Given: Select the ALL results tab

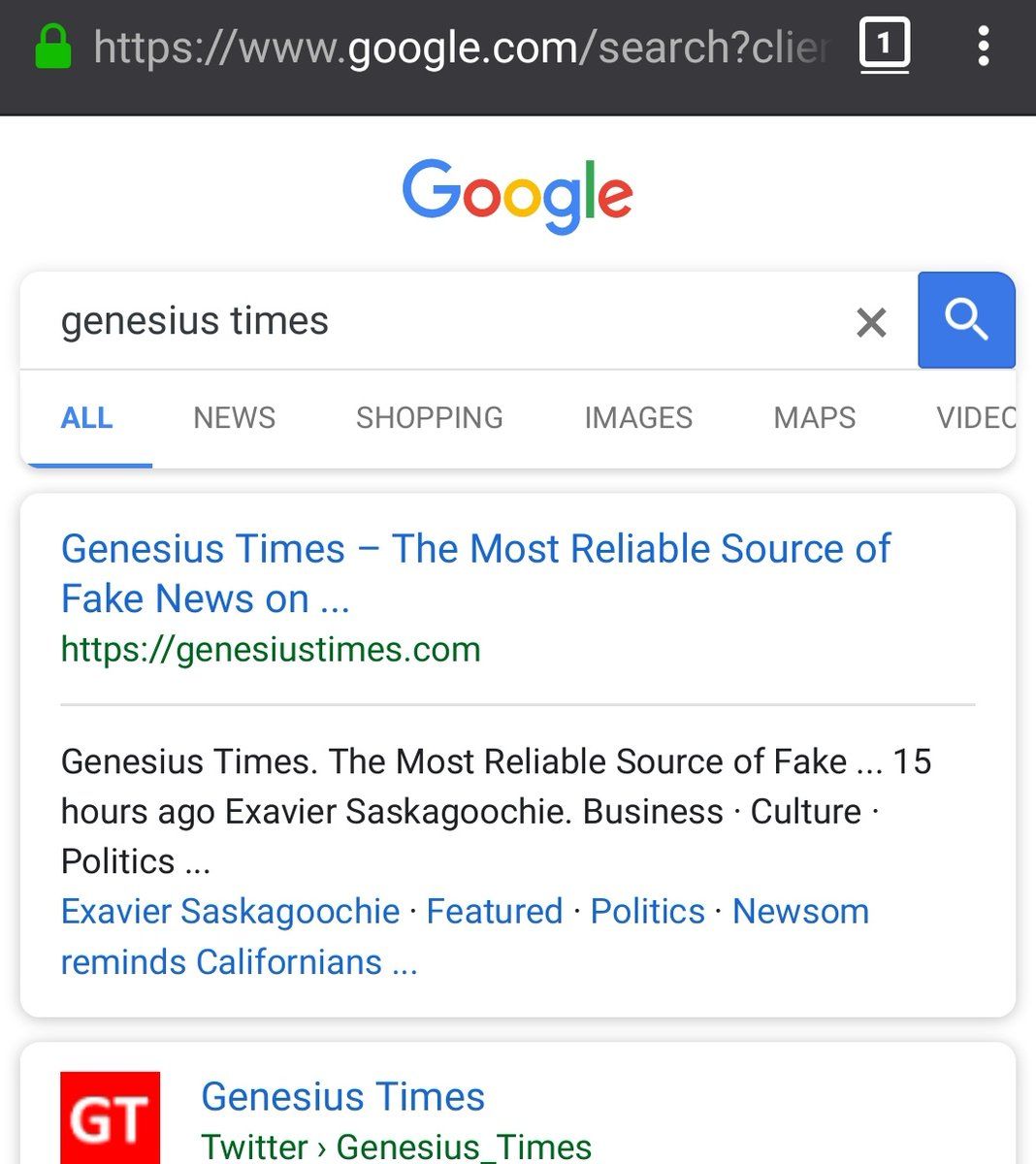Looking at the screenshot, I should tap(86, 418).
